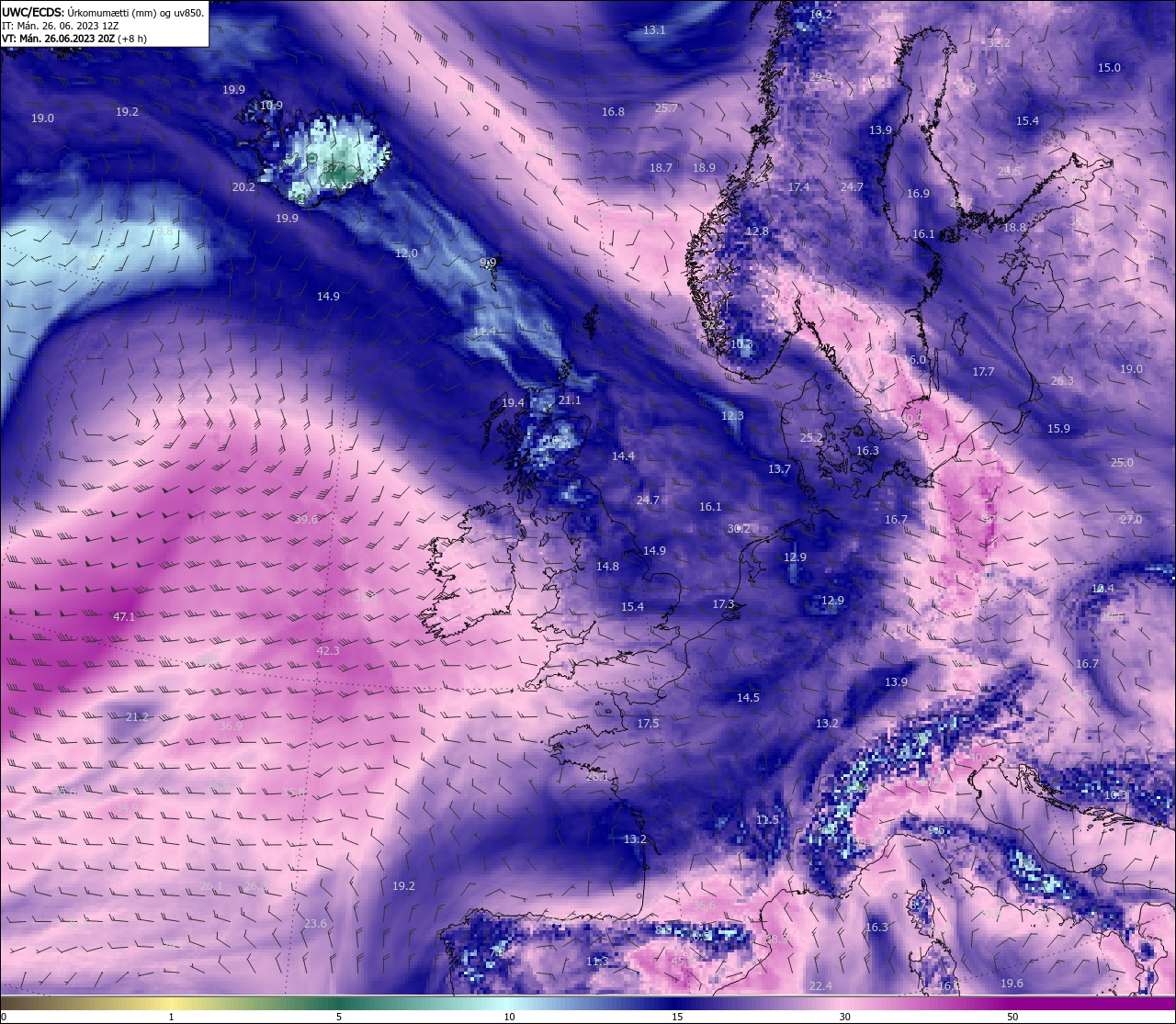This screenshot has width=1176, height=1024.
Task: Click the 20.2 value west of Iceland
Action: point(243,187)
